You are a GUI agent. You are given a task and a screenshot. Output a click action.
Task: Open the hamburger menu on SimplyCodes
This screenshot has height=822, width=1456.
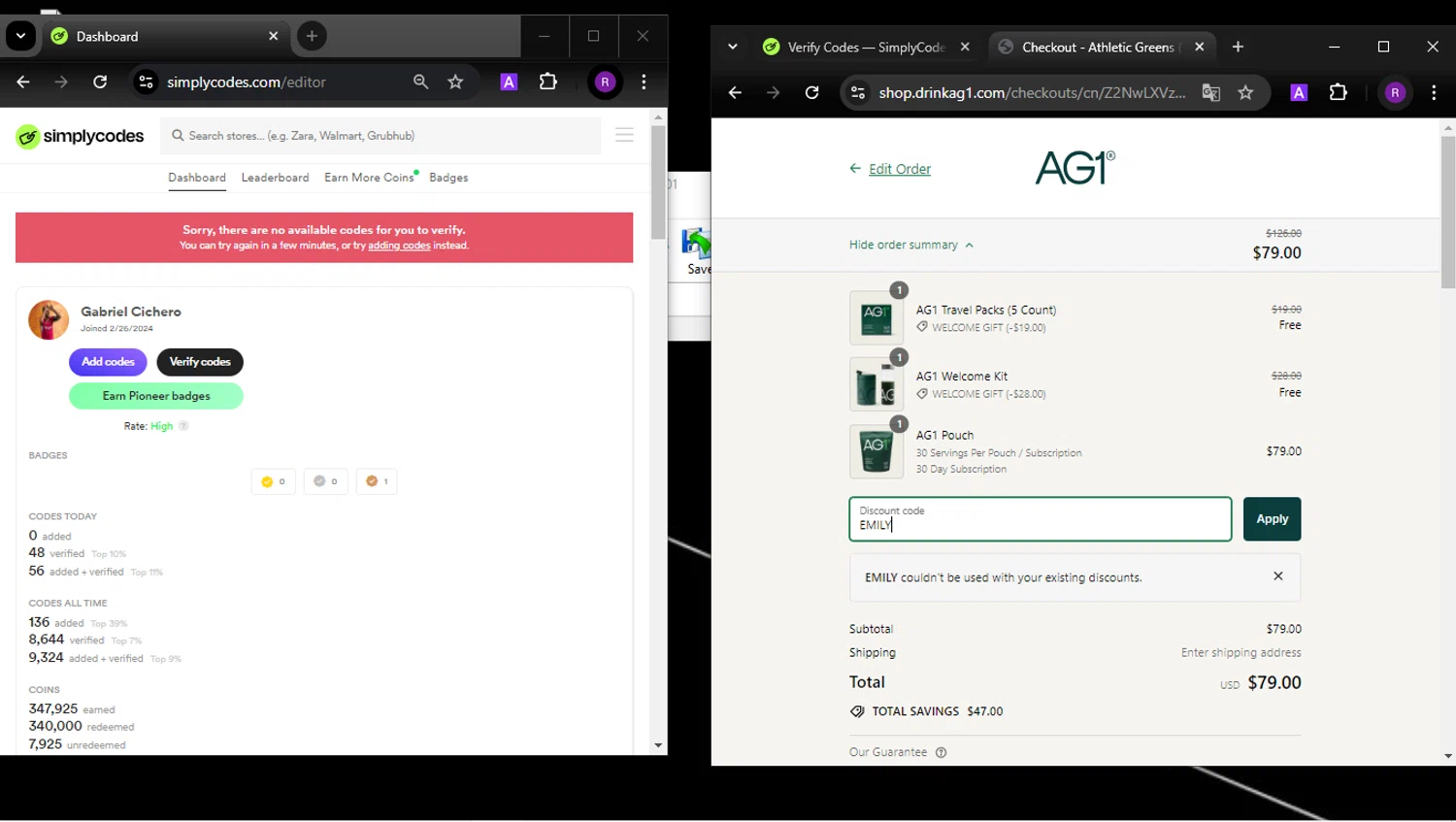tap(624, 136)
